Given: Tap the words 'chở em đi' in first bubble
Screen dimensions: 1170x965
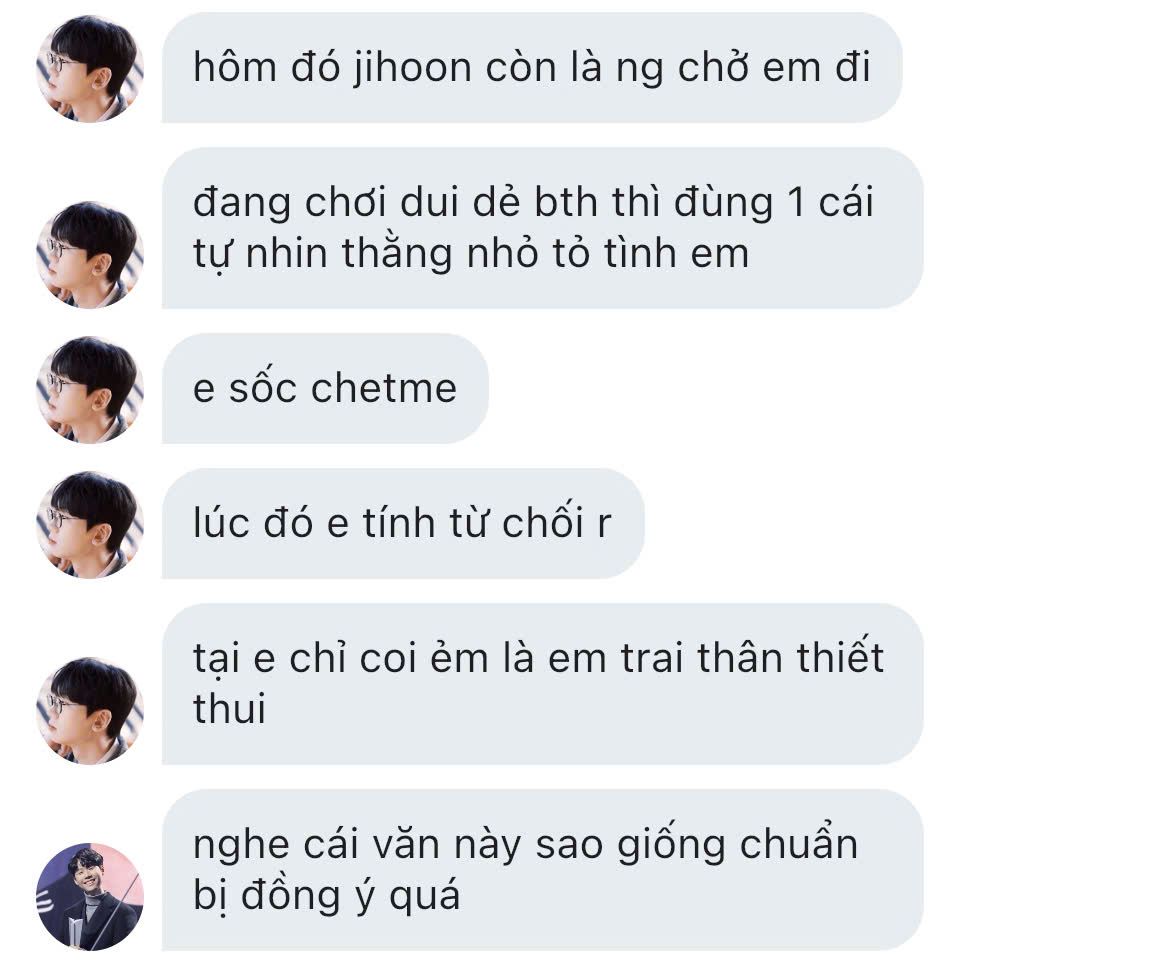Looking at the screenshot, I should pos(774,67).
